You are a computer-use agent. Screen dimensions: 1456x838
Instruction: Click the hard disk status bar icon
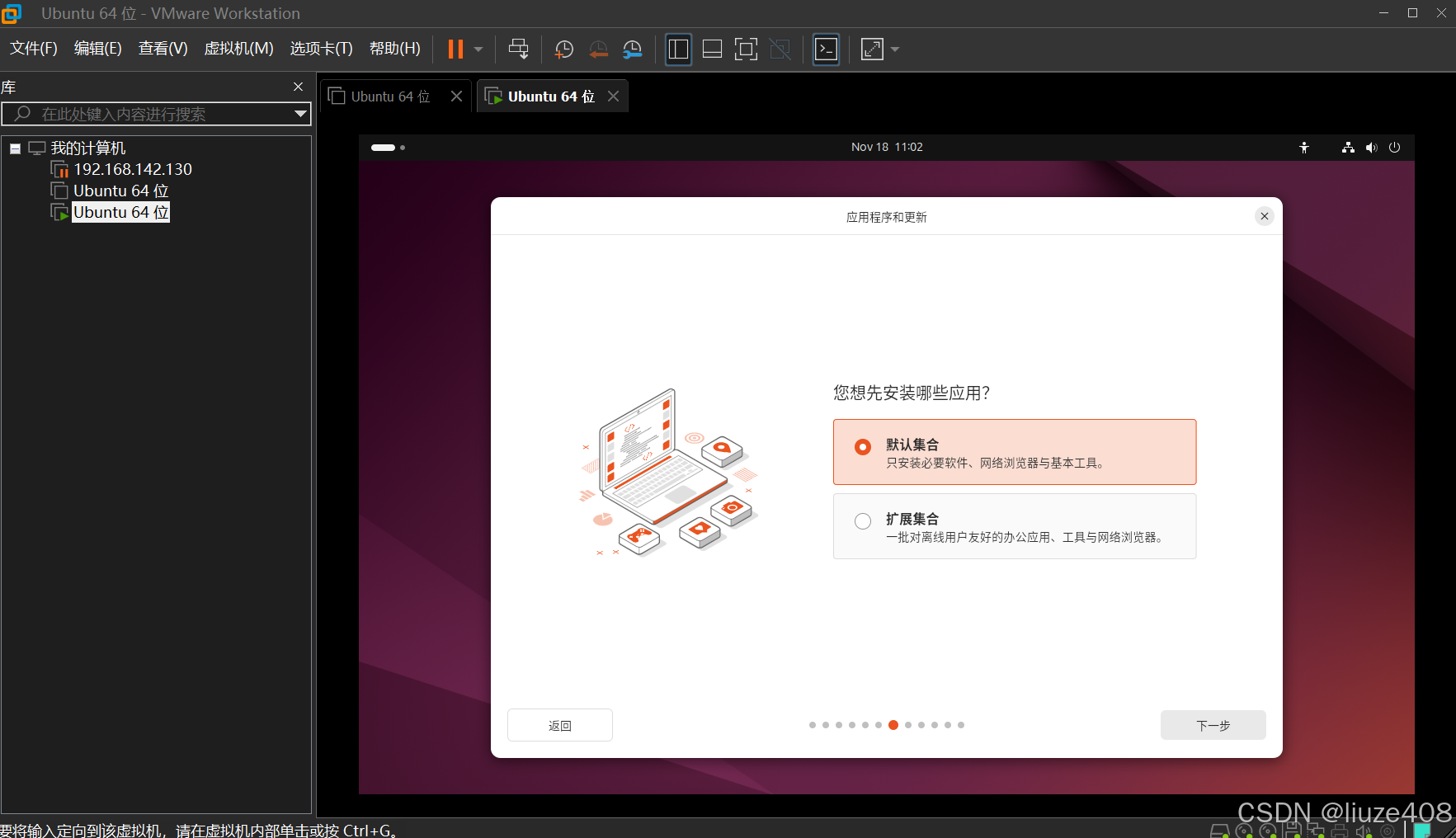click(x=1220, y=830)
